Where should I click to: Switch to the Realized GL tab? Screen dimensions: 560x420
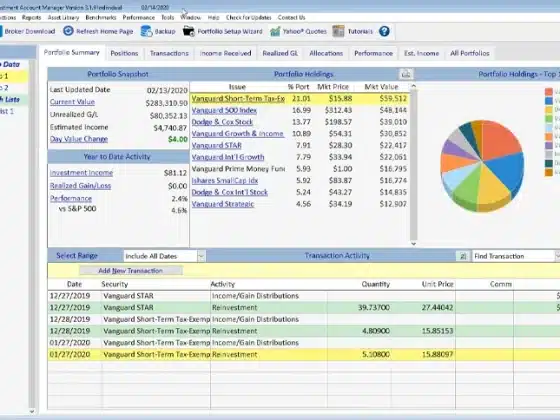280,53
